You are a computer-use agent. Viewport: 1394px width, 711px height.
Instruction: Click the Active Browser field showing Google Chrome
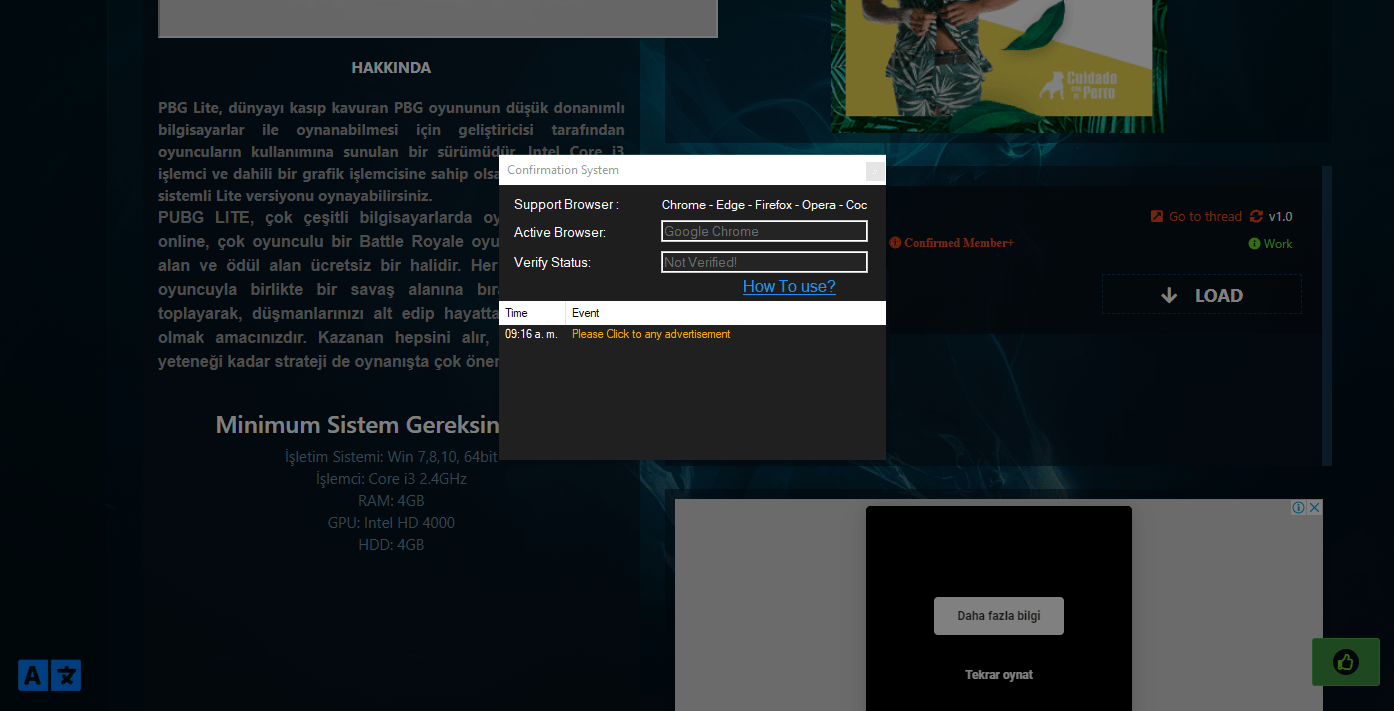coord(765,231)
